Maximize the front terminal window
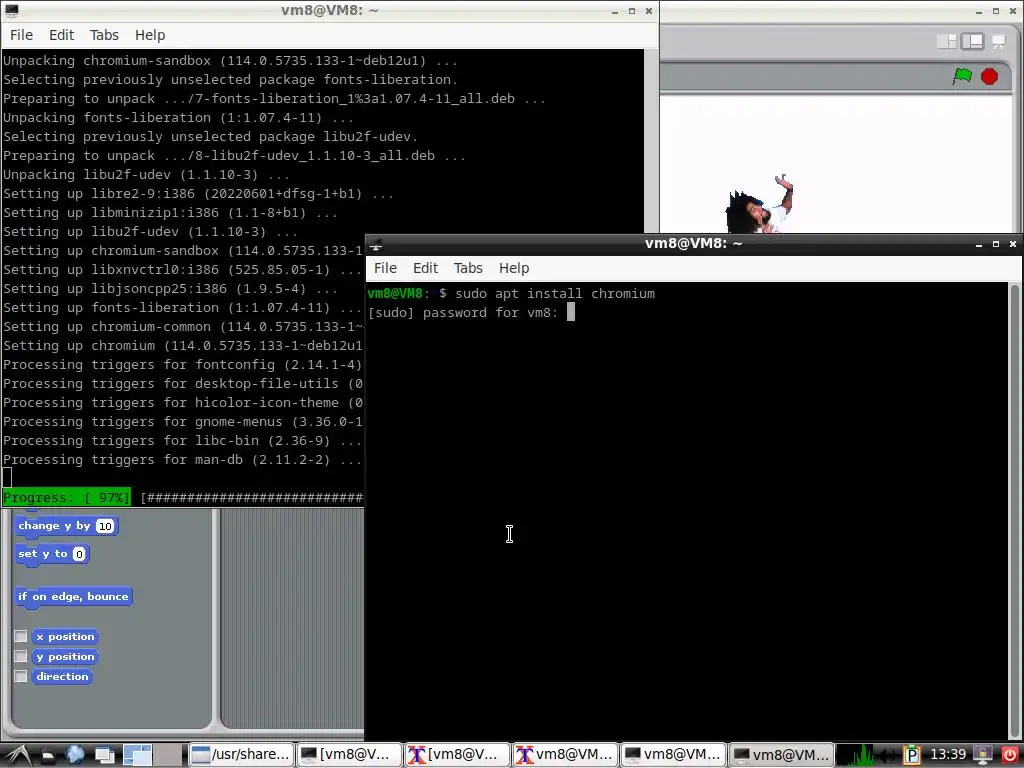The image size is (1024, 768). [995, 244]
